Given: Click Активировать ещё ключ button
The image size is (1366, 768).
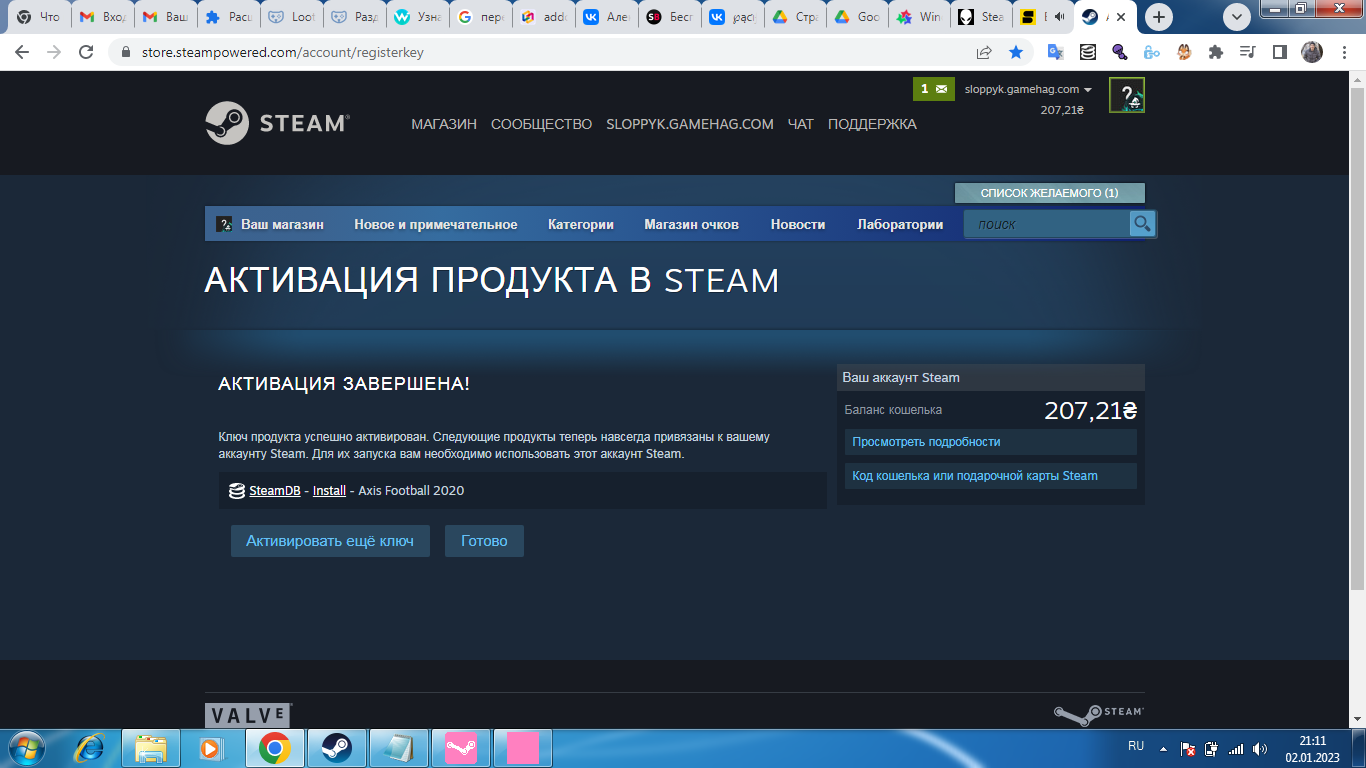Looking at the screenshot, I should 330,541.
